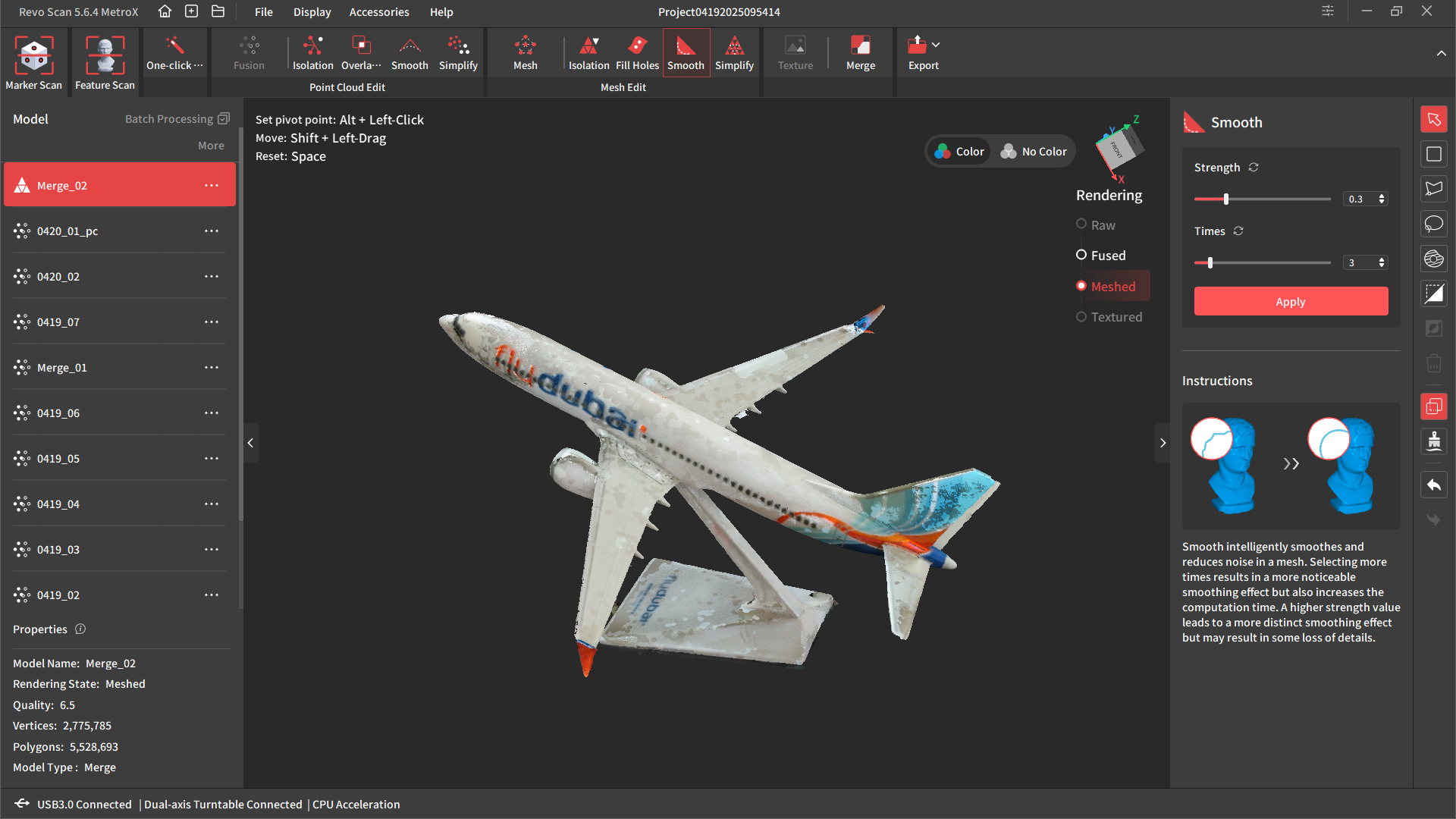
Task: Select the Marker Scan mode icon
Action: pyautogui.click(x=34, y=55)
